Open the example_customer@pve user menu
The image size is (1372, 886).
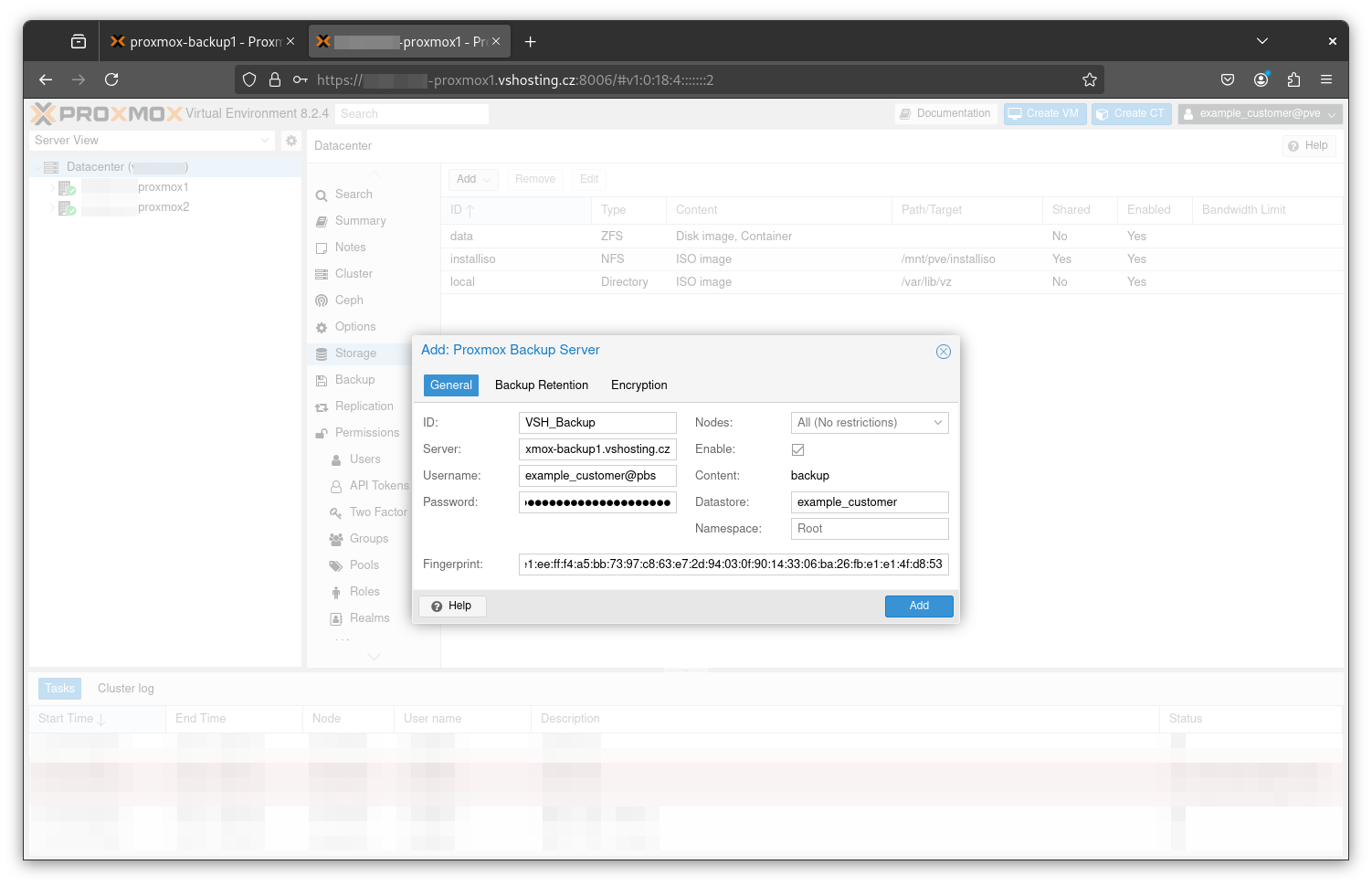tap(1260, 113)
